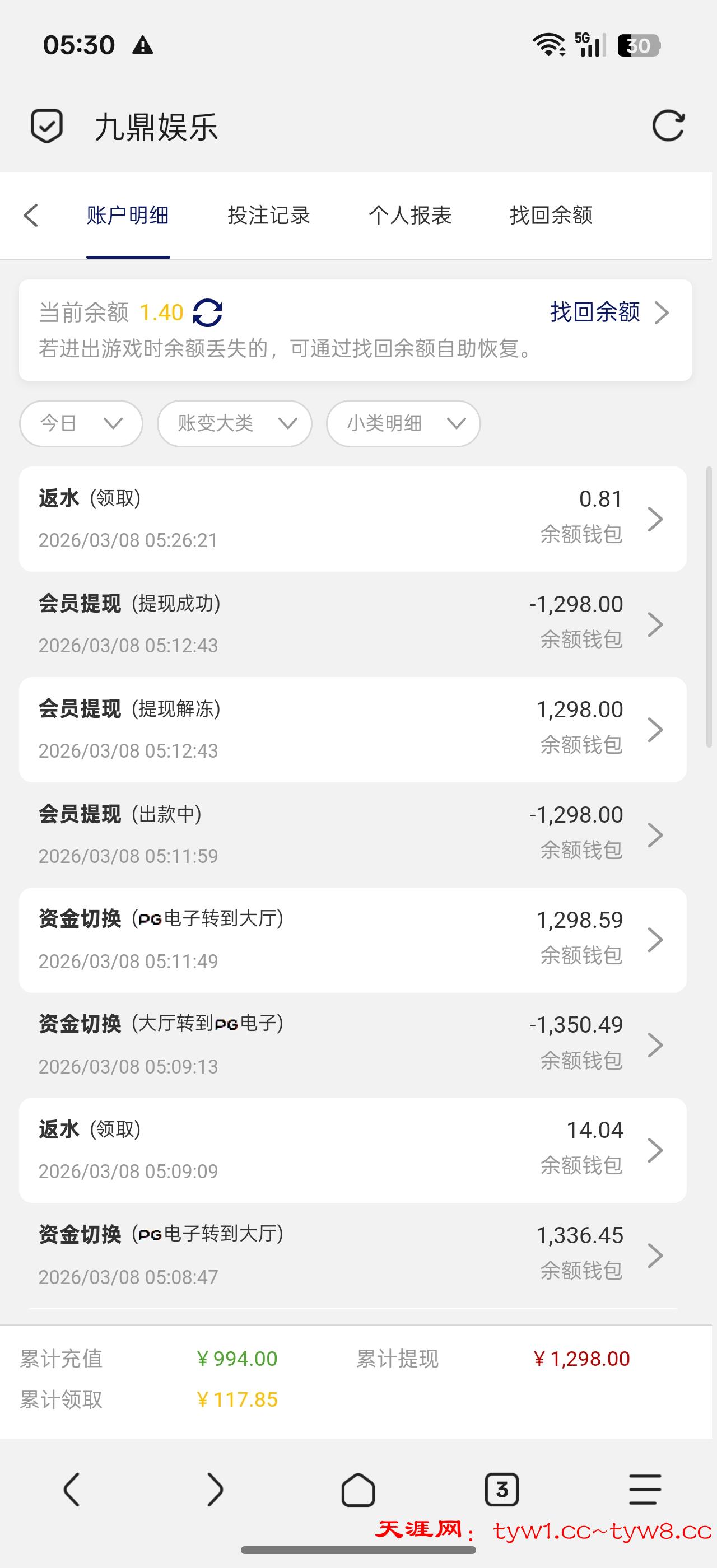This screenshot has width=717, height=1568.
Task: Open the 返水 0.81 transaction details
Action: click(x=352, y=519)
